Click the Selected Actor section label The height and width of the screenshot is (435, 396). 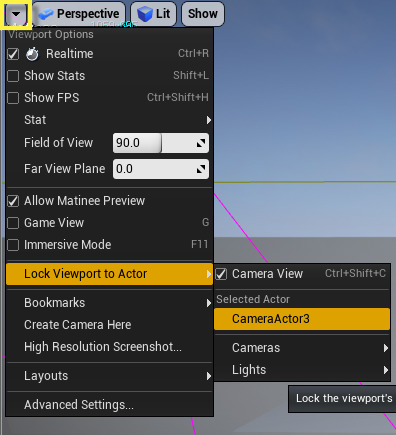pos(253,299)
